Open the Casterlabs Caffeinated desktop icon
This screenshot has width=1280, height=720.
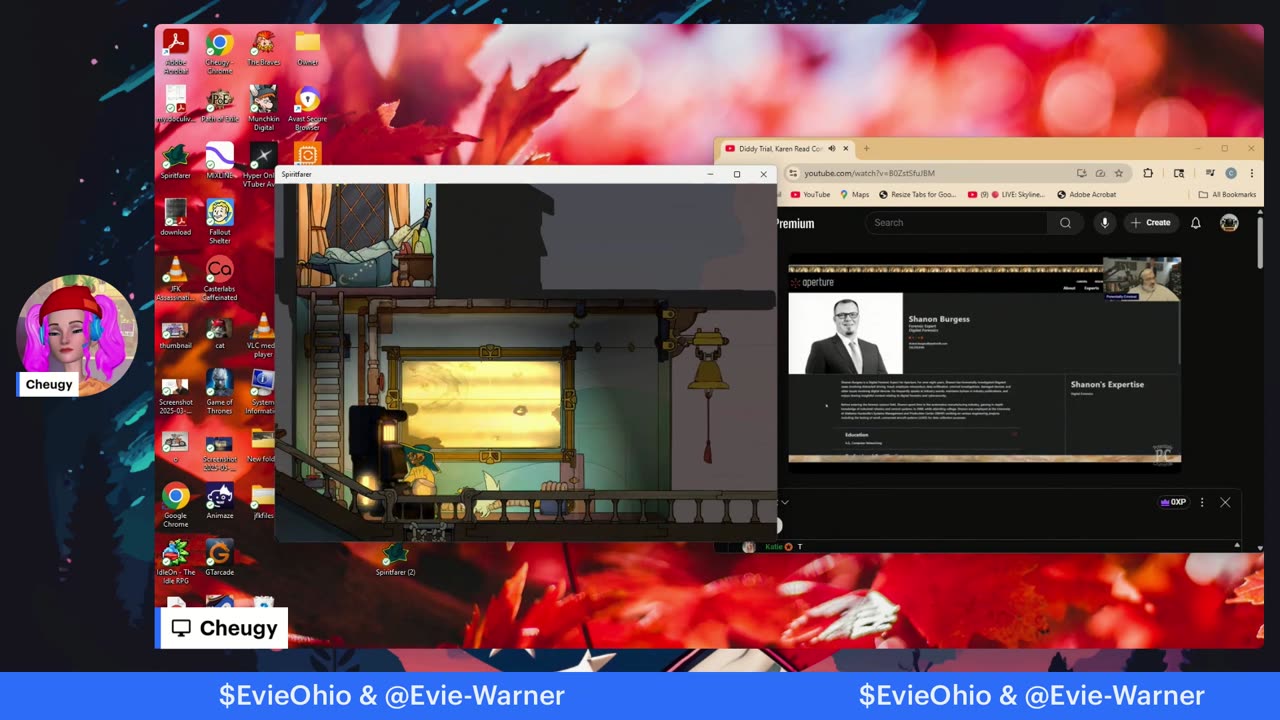[x=220, y=279]
